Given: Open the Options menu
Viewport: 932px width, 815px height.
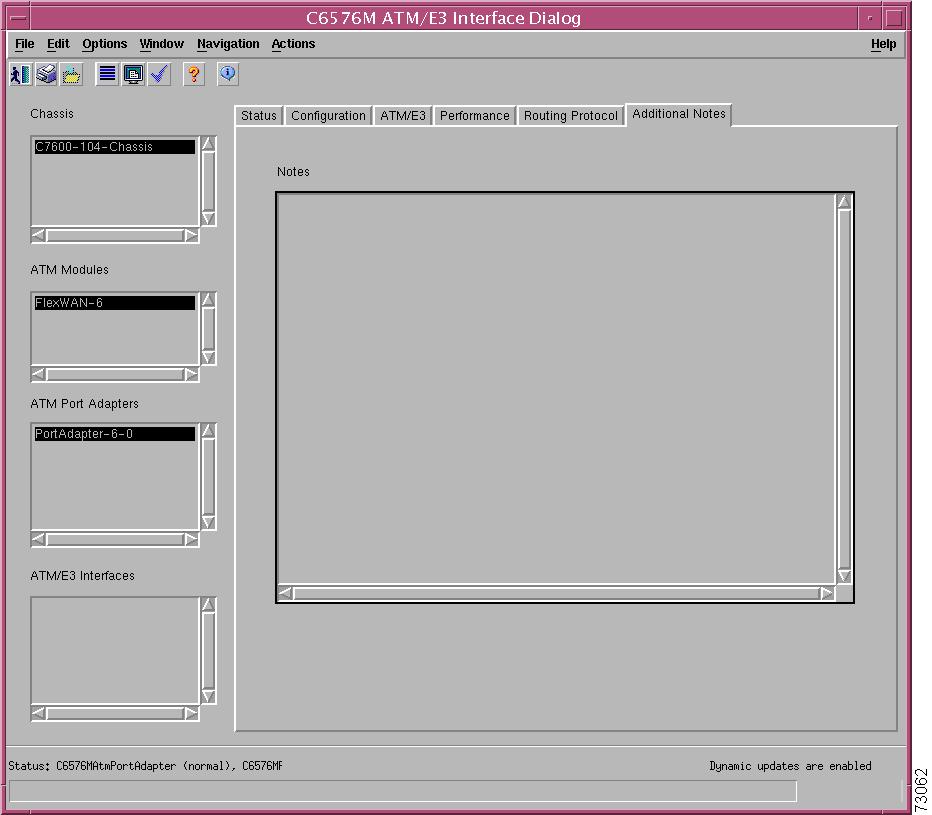Looking at the screenshot, I should click(x=105, y=44).
